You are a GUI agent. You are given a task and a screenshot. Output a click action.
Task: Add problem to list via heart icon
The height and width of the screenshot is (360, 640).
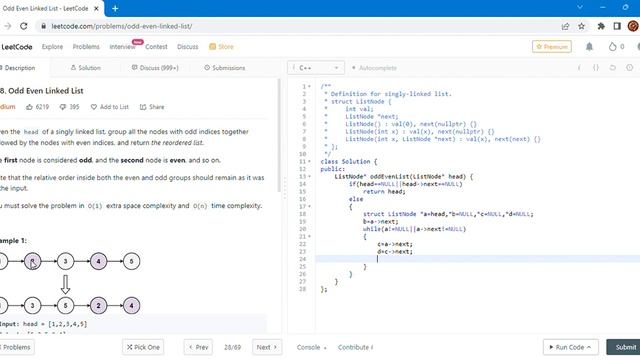click(110, 107)
